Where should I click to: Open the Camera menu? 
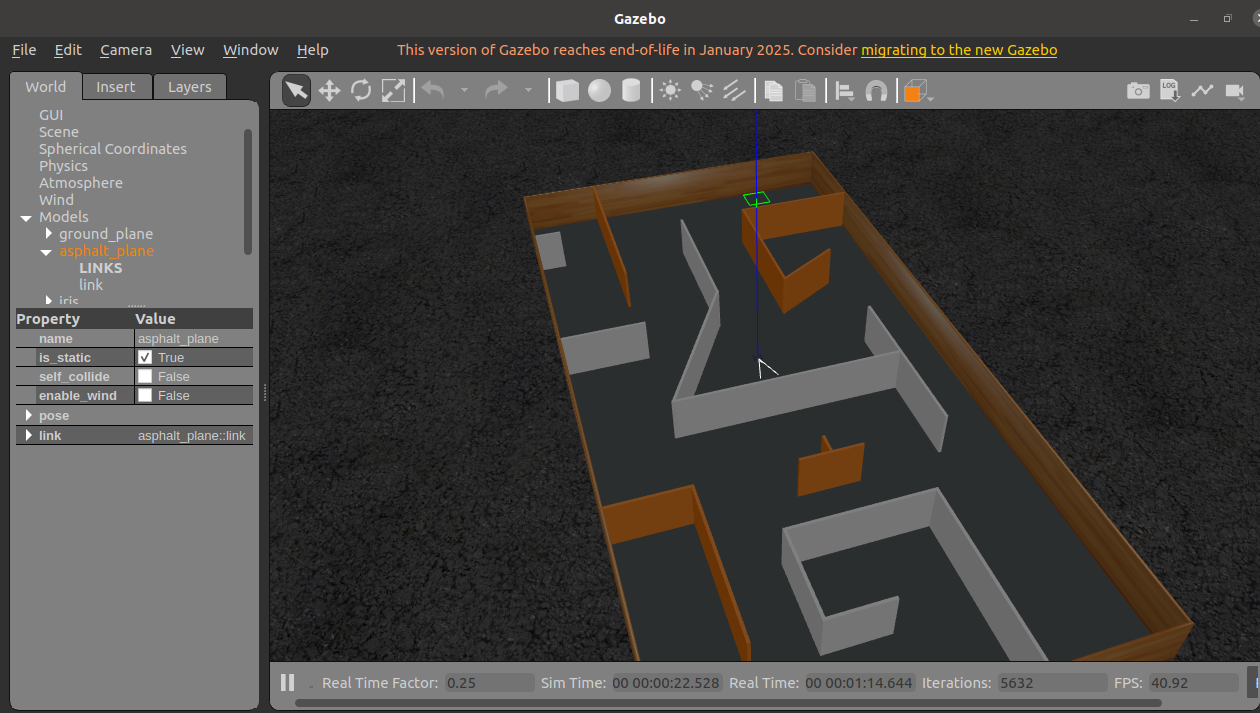pos(126,50)
